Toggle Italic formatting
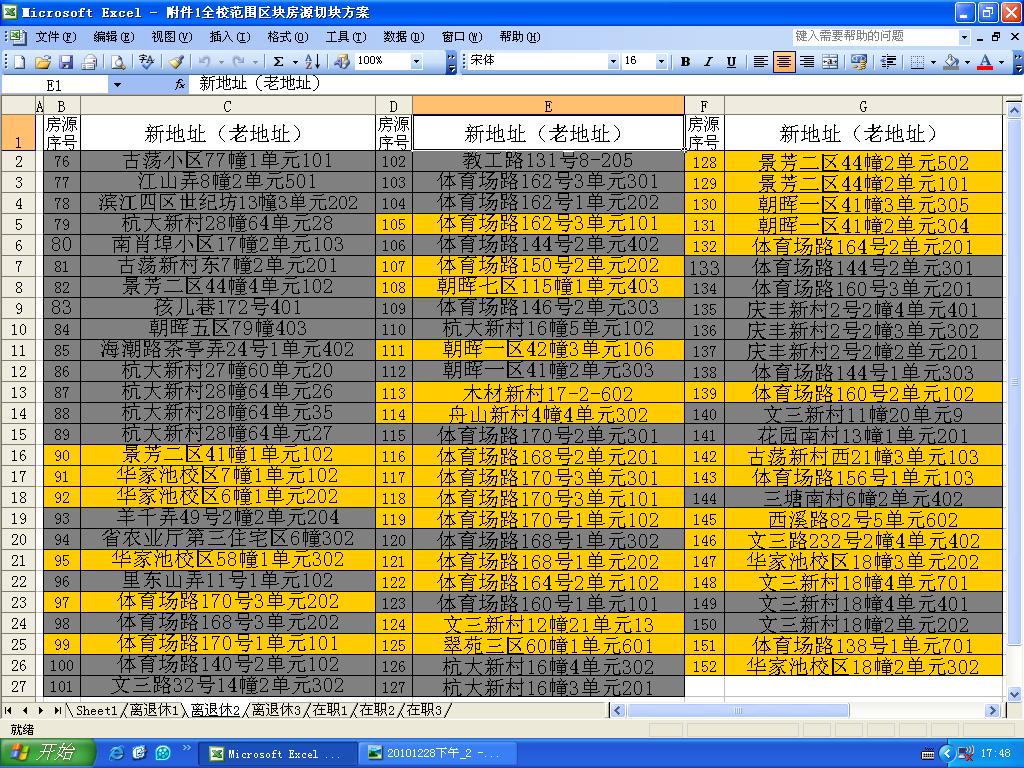 point(708,61)
